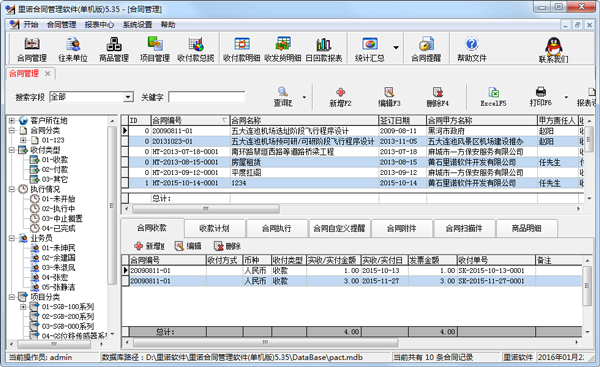Click contract grid horizontal scrollbar thumb
This screenshot has width=600, height=367.
[206, 209]
